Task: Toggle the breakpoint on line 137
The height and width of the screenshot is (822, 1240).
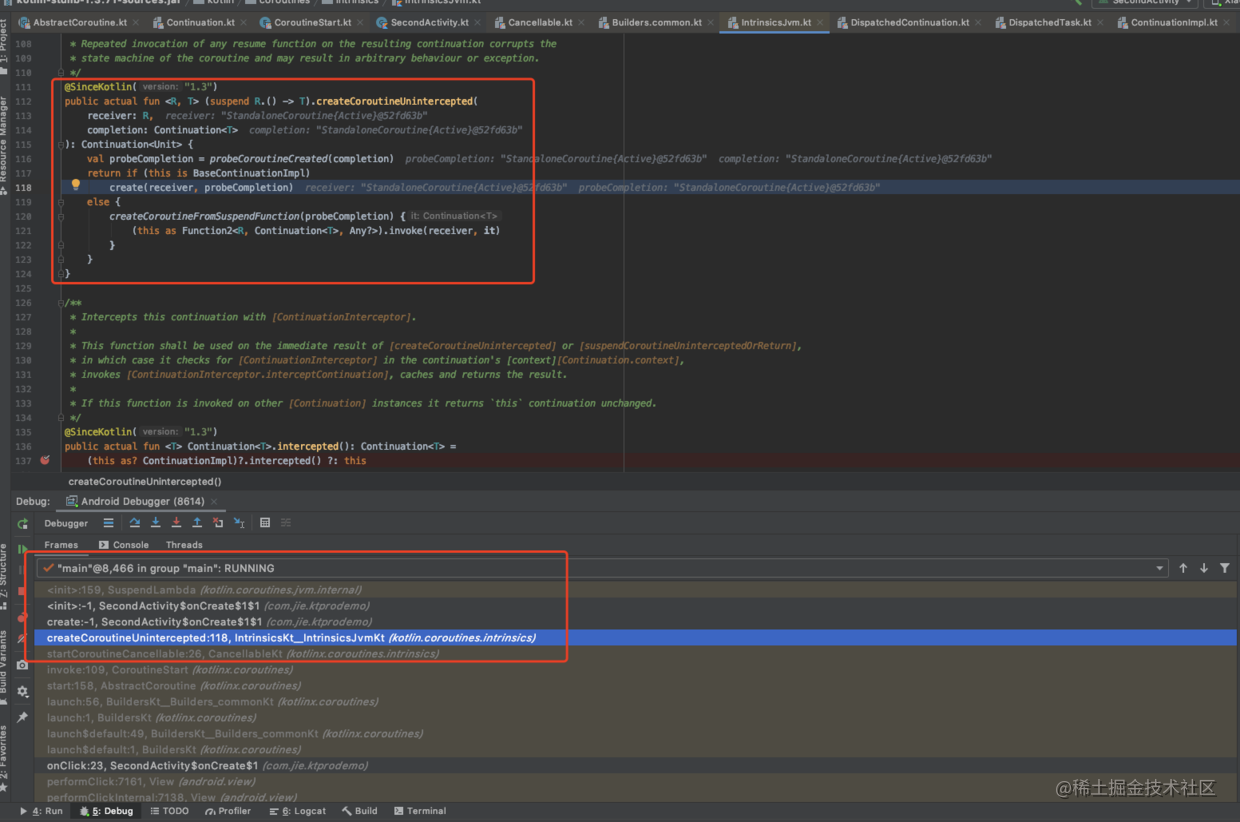Action: 44,461
